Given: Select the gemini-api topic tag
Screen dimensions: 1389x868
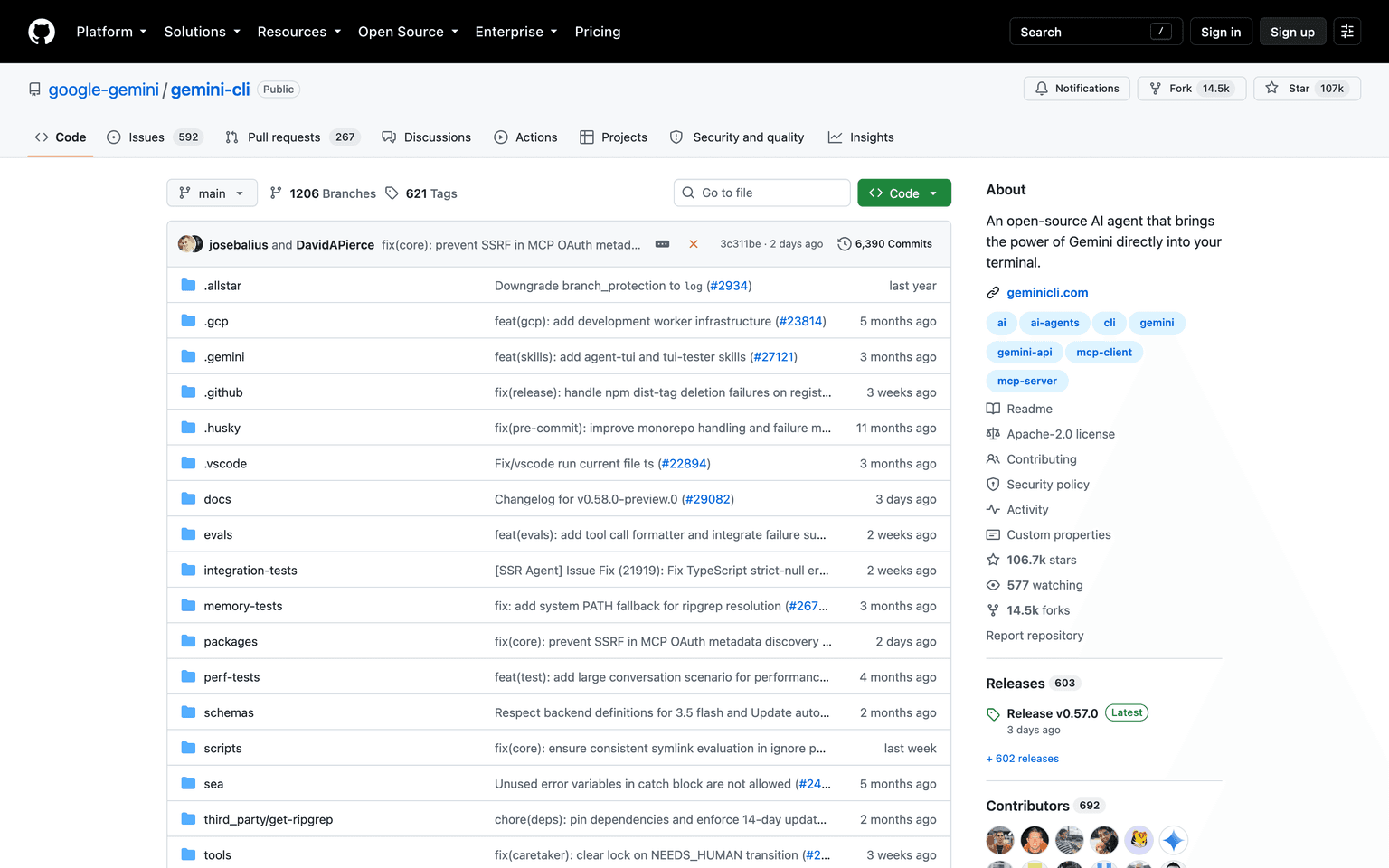Looking at the screenshot, I should pyautogui.click(x=1025, y=353).
